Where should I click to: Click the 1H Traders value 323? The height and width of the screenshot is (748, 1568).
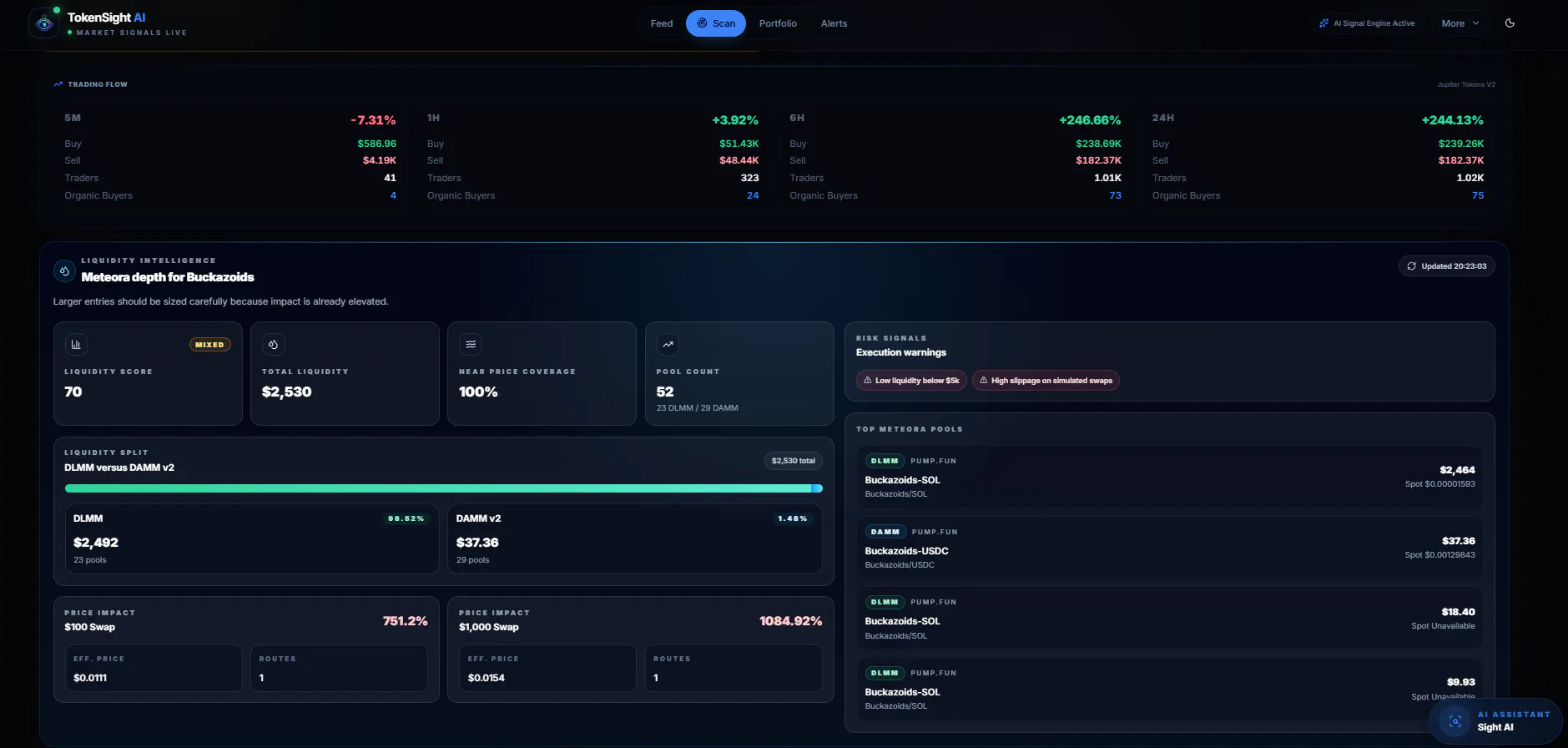pos(749,178)
